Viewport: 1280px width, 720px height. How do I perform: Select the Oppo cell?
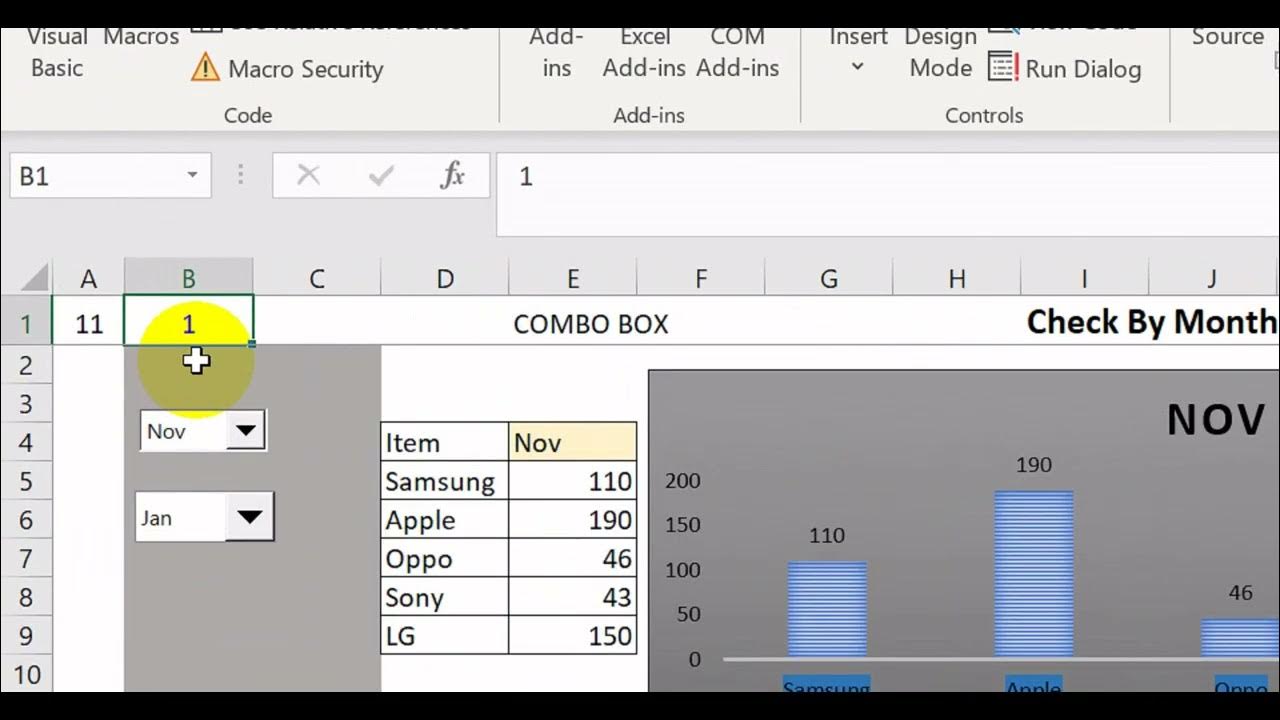tap(445, 558)
